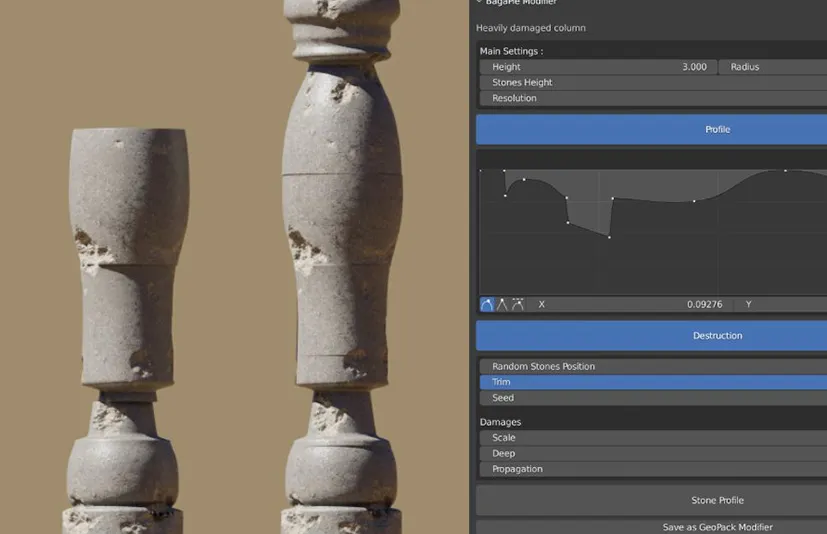Click the Random Stones Position field
Screen dimensions: 827x534
point(651,366)
